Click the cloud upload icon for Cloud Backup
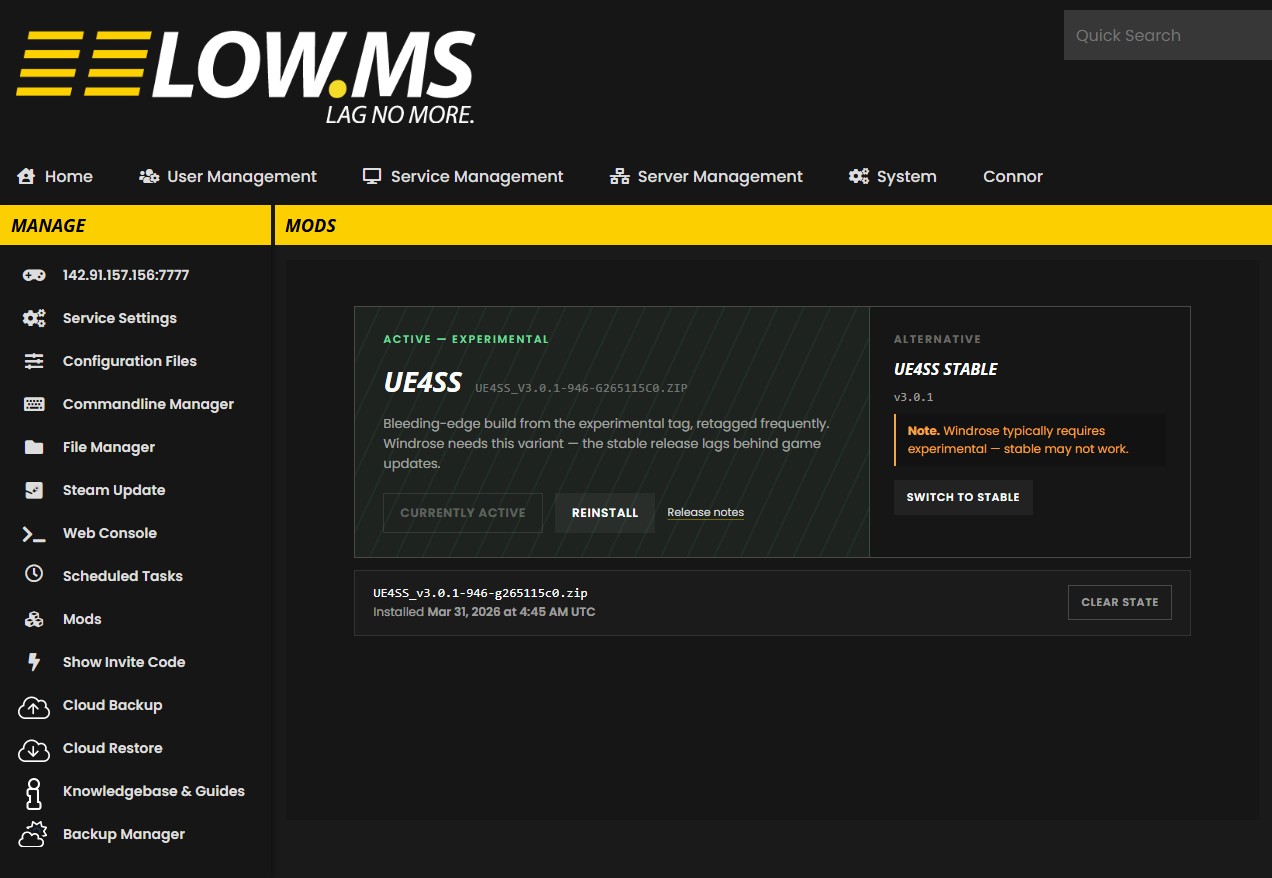Viewport: 1272px width, 878px height. click(x=34, y=707)
